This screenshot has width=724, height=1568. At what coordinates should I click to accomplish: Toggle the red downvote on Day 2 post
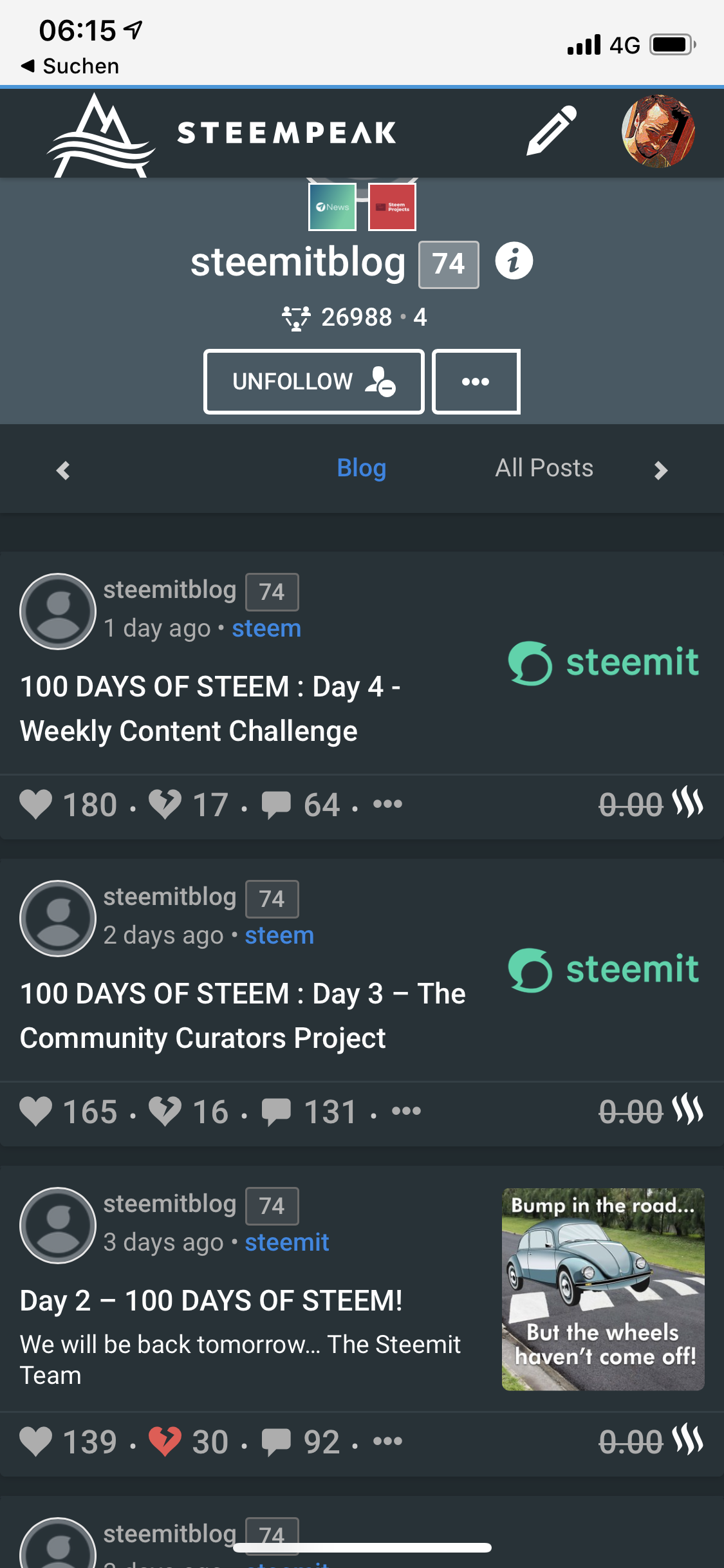point(165,1441)
